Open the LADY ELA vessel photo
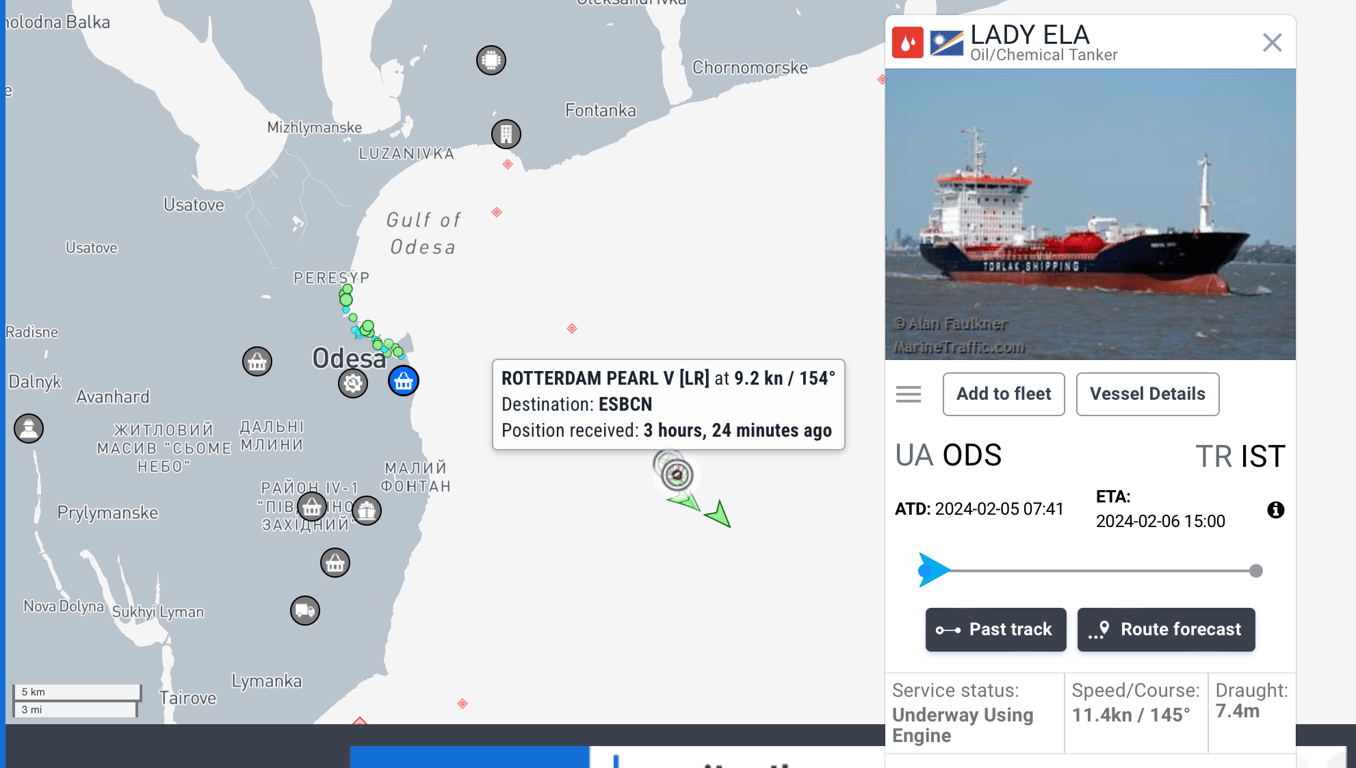The image size is (1356, 768). point(1090,214)
